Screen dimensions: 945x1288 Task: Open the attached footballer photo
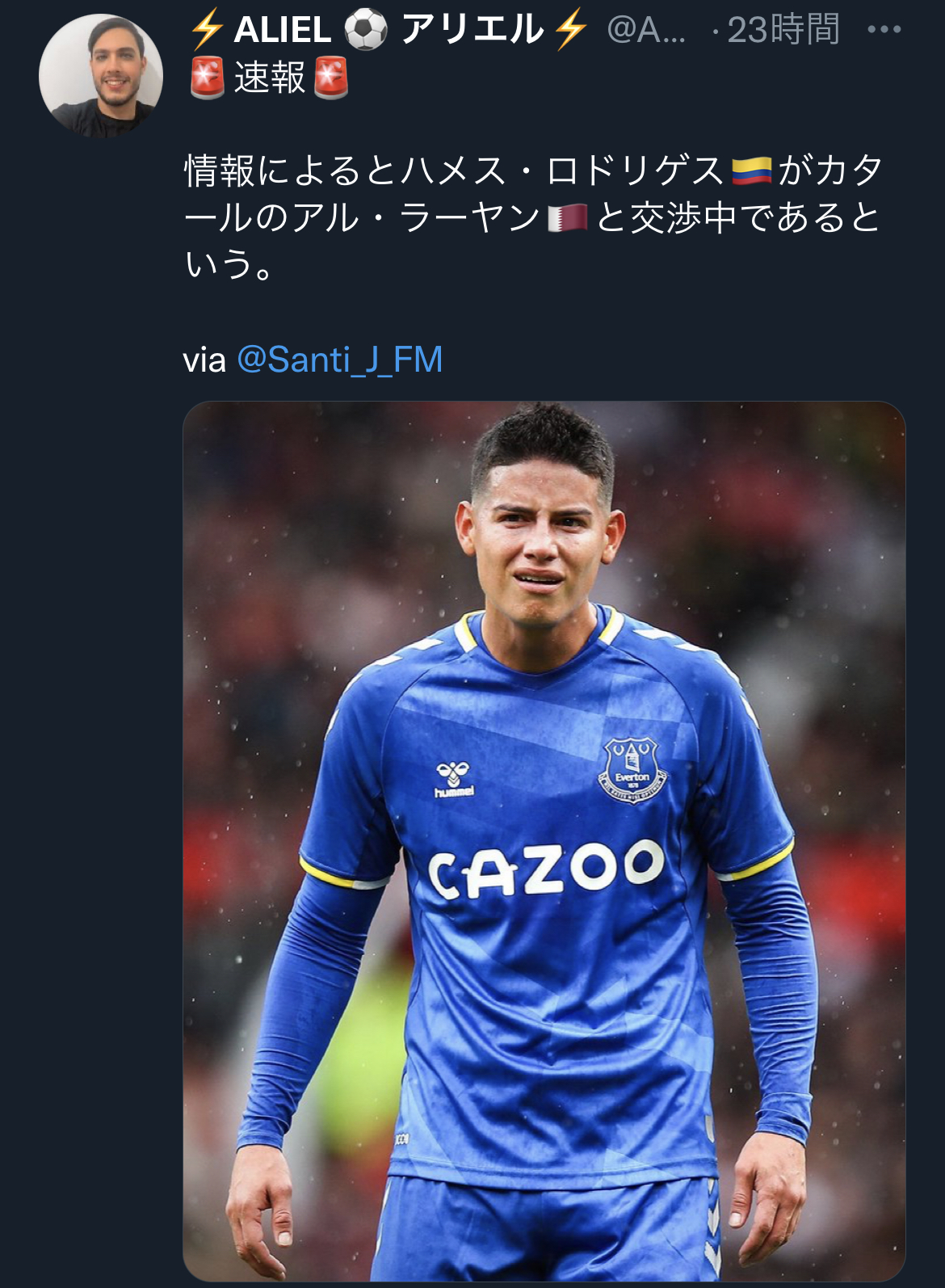(x=544, y=840)
